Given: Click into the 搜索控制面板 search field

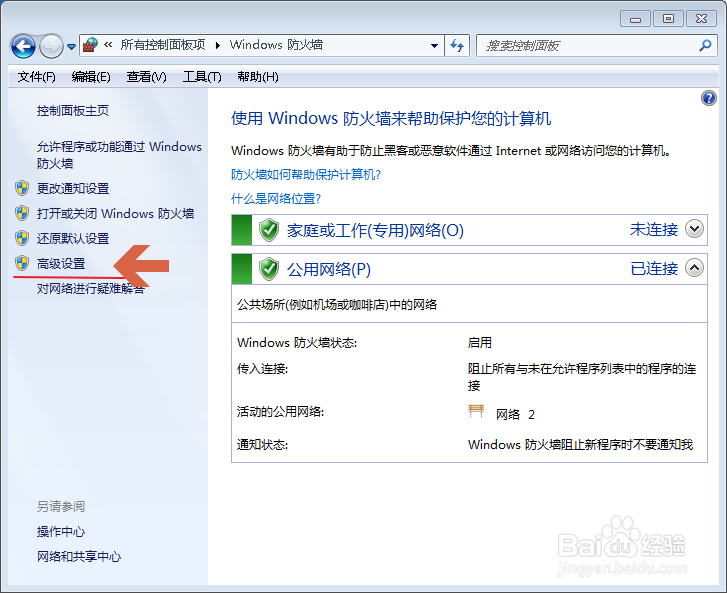Looking at the screenshot, I should click(x=589, y=45).
